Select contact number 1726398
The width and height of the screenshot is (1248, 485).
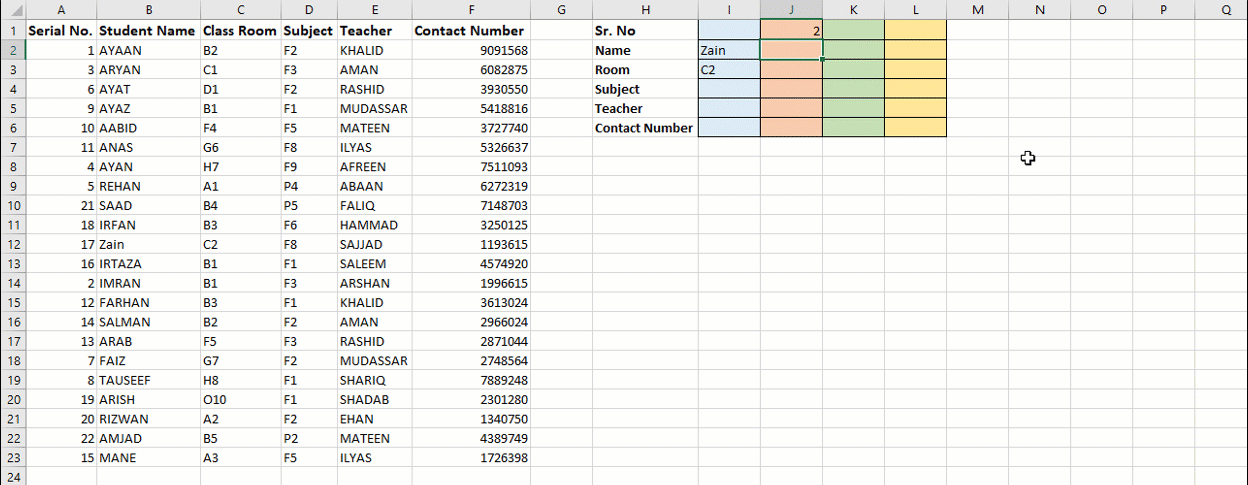[x=471, y=458]
